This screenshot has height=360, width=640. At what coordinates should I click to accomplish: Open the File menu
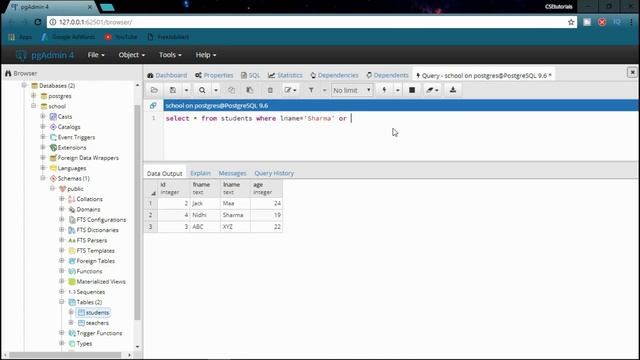[x=96, y=55]
